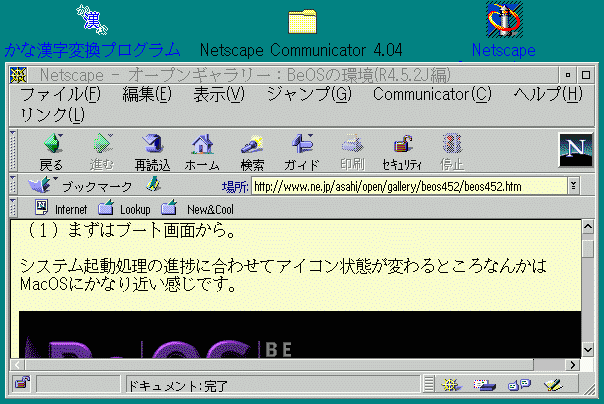Screen dimensions: 604x404
Task: Open 表示(V) menu
Action: (219, 94)
